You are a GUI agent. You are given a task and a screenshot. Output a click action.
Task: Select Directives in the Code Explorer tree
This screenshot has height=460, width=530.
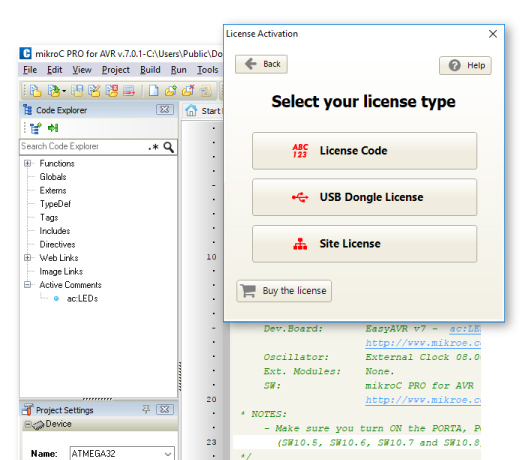point(57,244)
